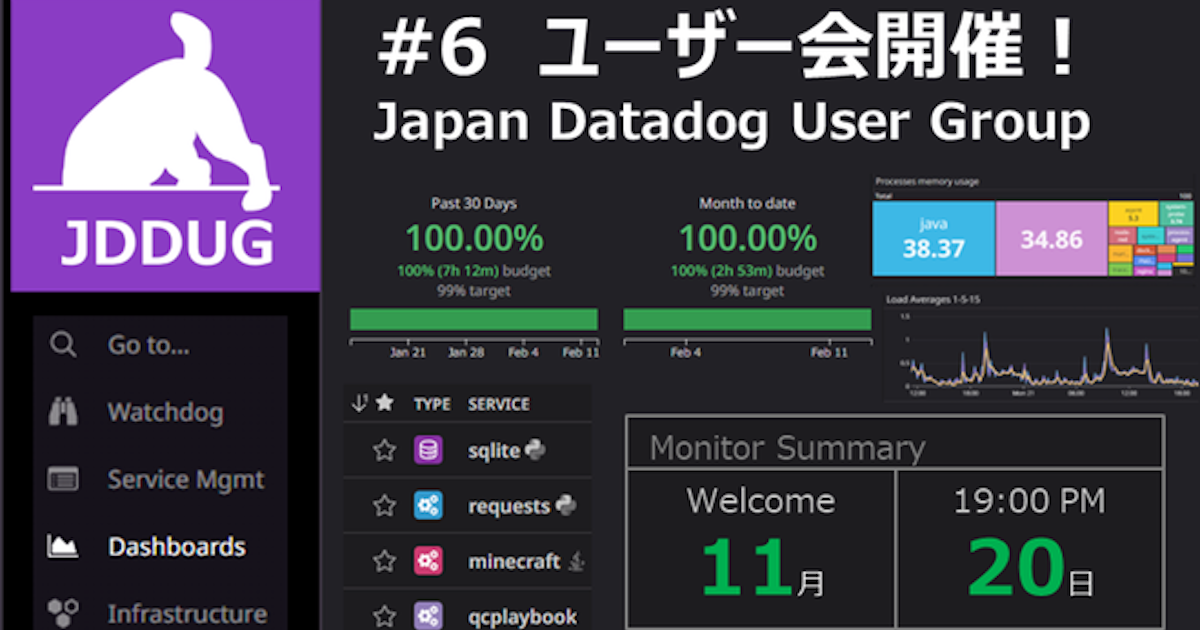Click the 100% (2h 53m) budget text
Image resolution: width=1200 pixels, height=630 pixels.
click(748, 271)
